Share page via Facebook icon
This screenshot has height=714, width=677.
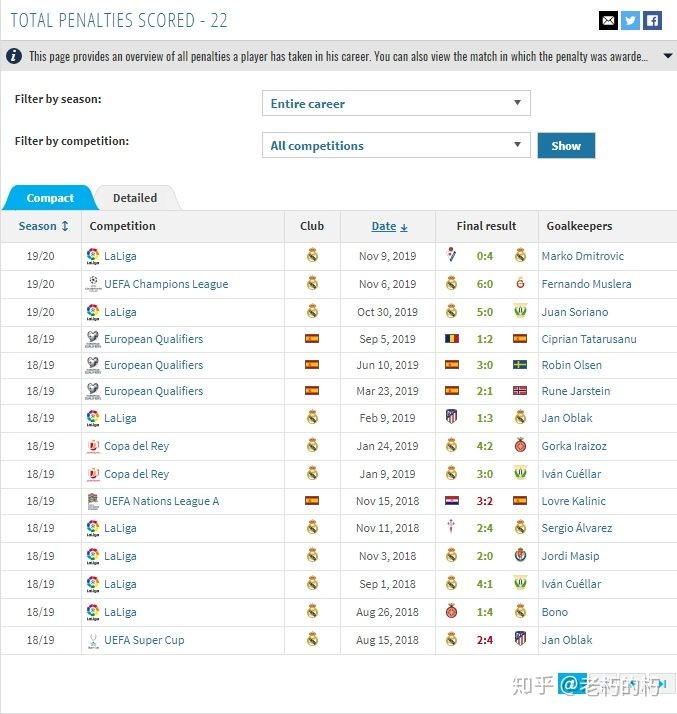652,20
